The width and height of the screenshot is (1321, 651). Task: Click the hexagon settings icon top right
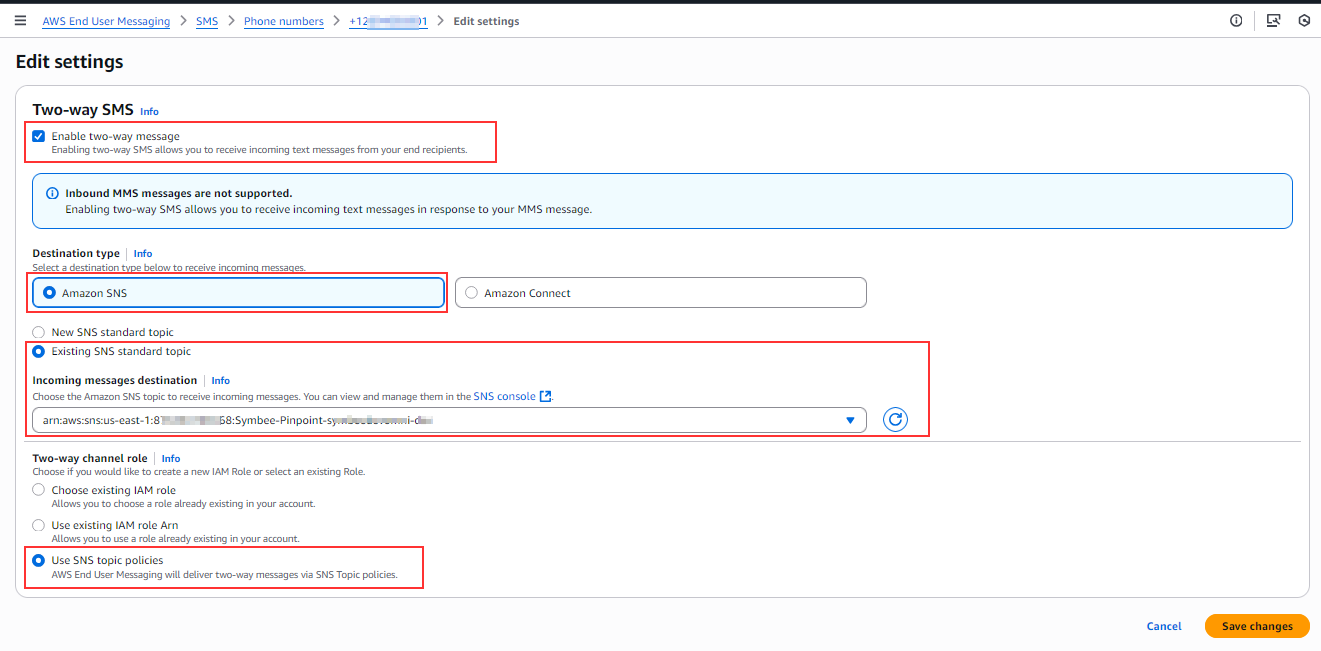[x=1304, y=21]
